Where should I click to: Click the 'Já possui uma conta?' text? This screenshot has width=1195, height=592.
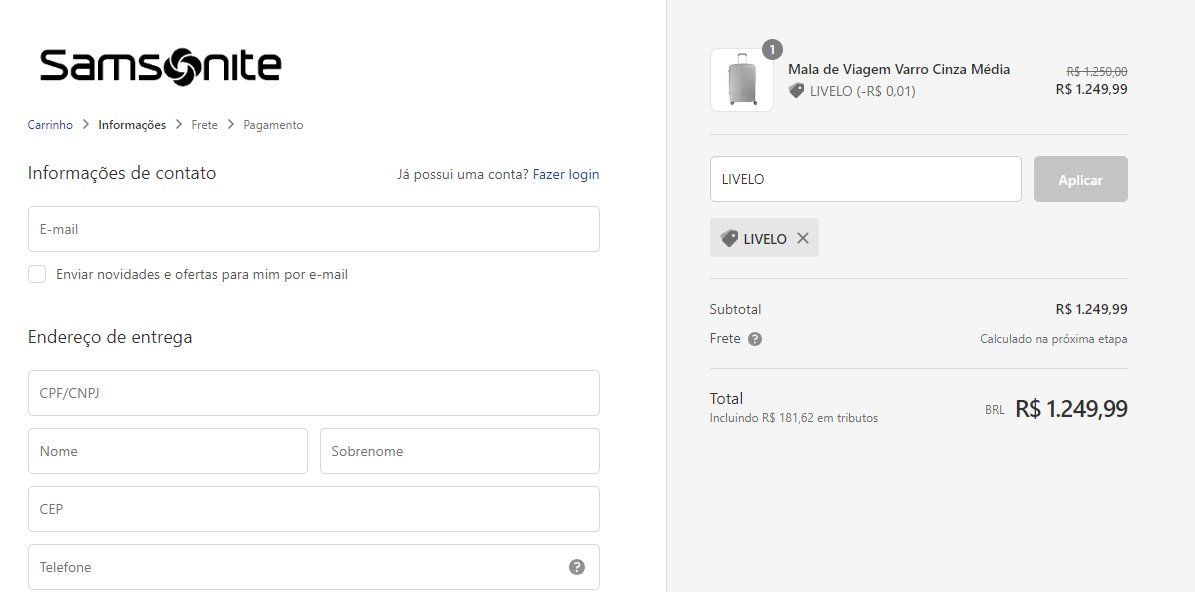coord(463,174)
